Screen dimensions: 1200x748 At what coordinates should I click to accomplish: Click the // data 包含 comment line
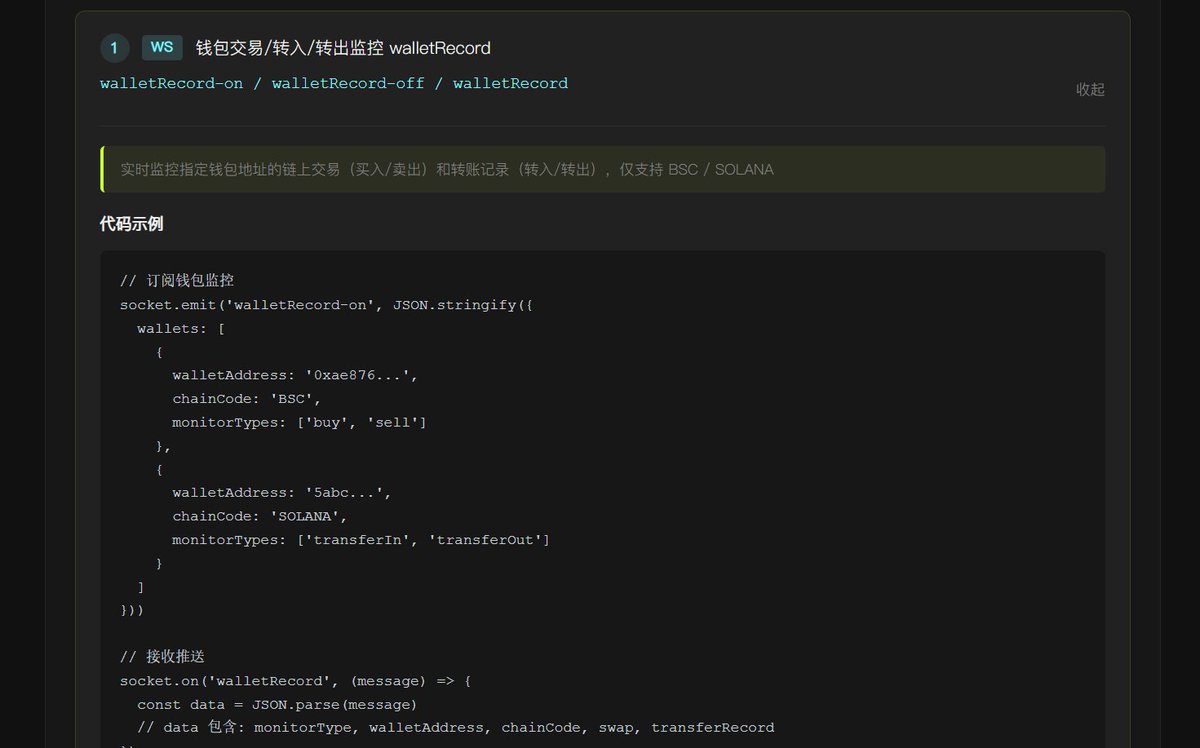tap(456, 728)
